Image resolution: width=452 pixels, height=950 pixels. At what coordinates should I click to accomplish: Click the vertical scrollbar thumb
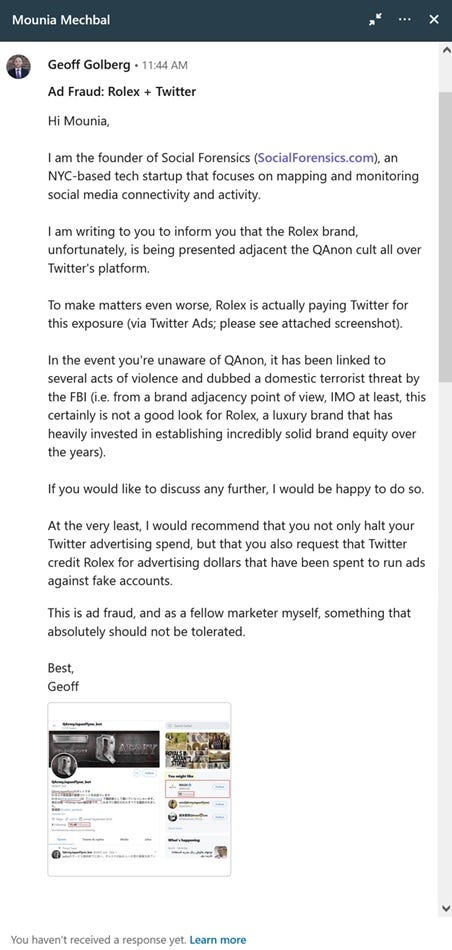446,236
